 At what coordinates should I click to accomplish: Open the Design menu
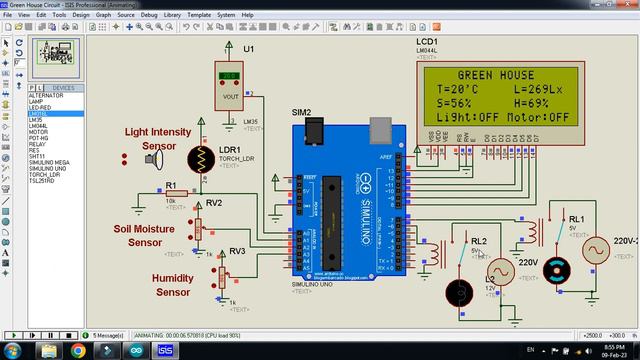[80, 15]
